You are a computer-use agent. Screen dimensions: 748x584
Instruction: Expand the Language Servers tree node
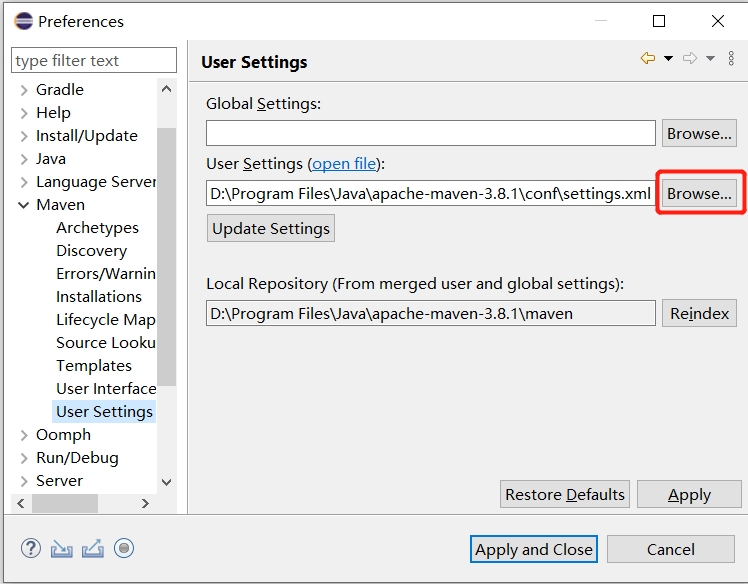coord(24,182)
